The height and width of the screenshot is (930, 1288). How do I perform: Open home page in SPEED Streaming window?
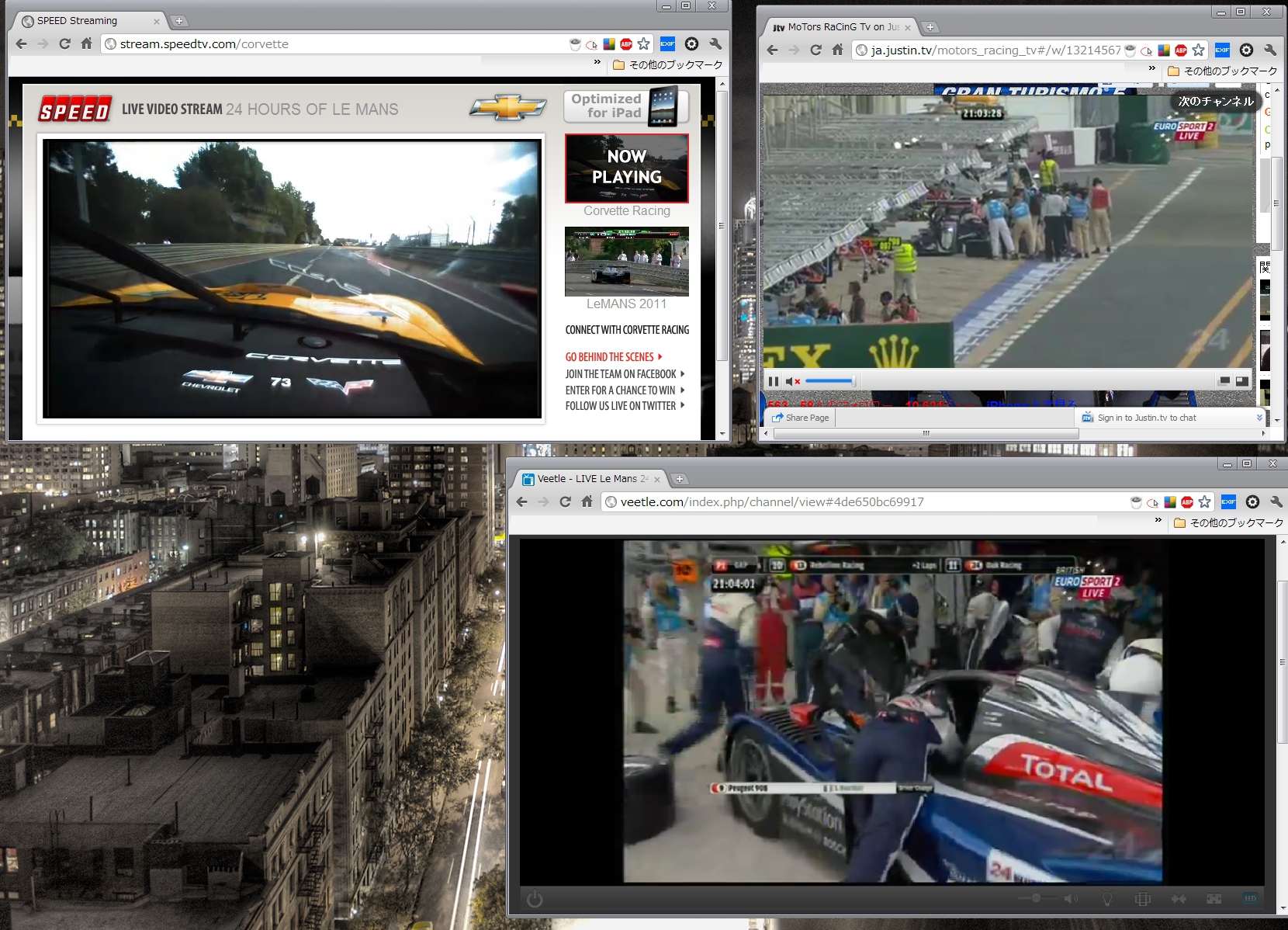click(x=87, y=44)
